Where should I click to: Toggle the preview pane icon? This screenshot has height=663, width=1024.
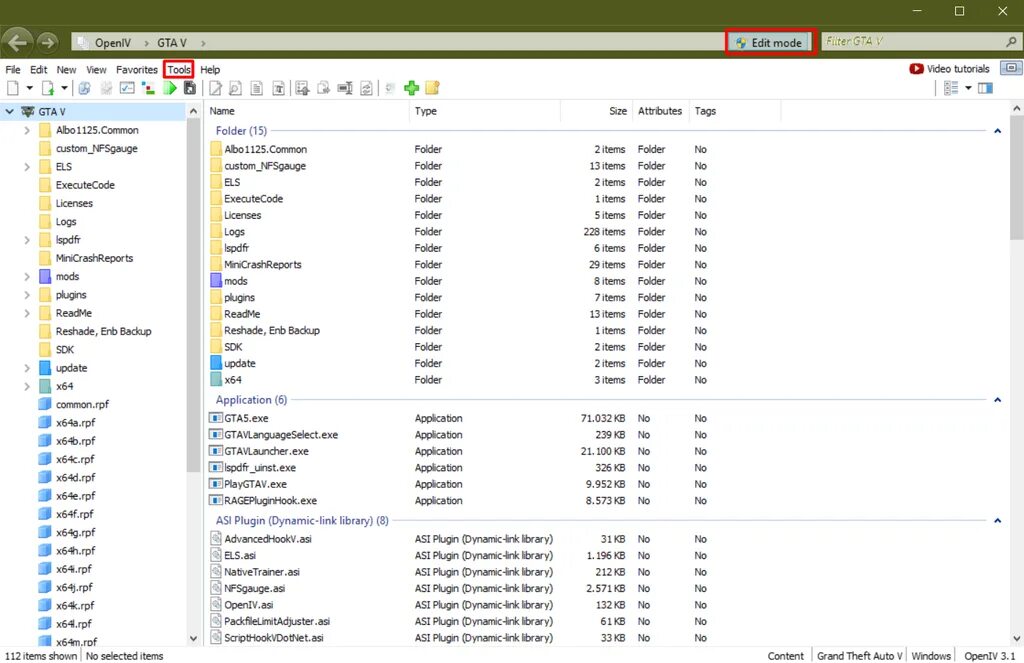[985, 88]
